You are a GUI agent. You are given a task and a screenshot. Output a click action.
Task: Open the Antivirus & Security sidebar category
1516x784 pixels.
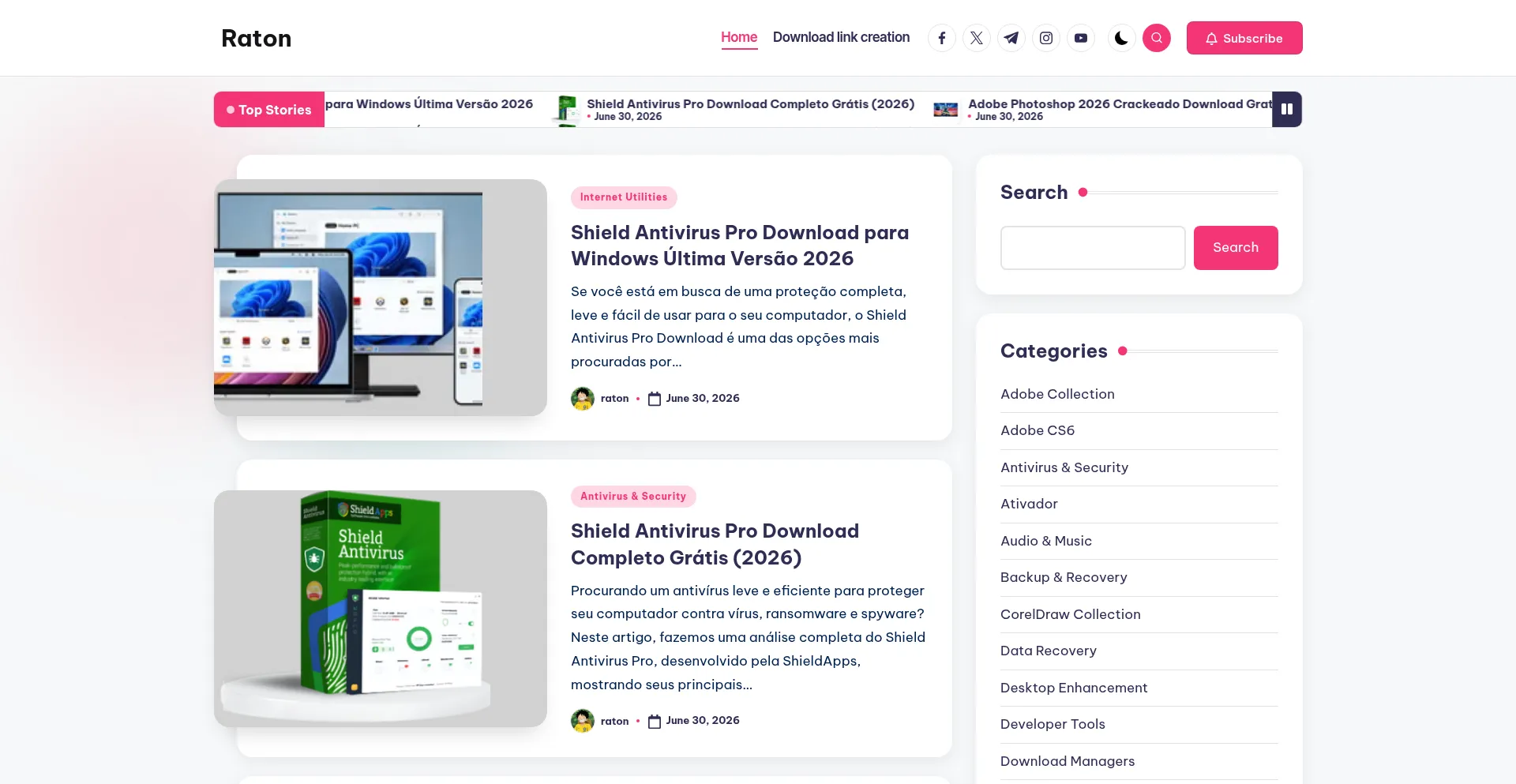1064,467
